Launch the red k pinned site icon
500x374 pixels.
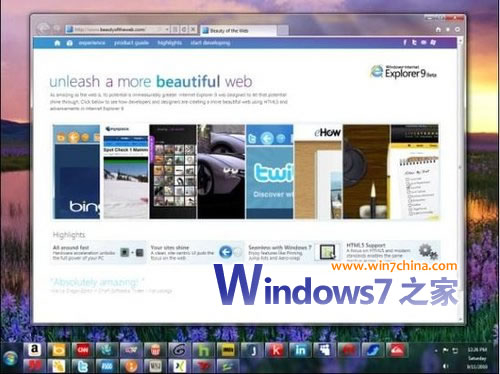[x=276, y=350]
